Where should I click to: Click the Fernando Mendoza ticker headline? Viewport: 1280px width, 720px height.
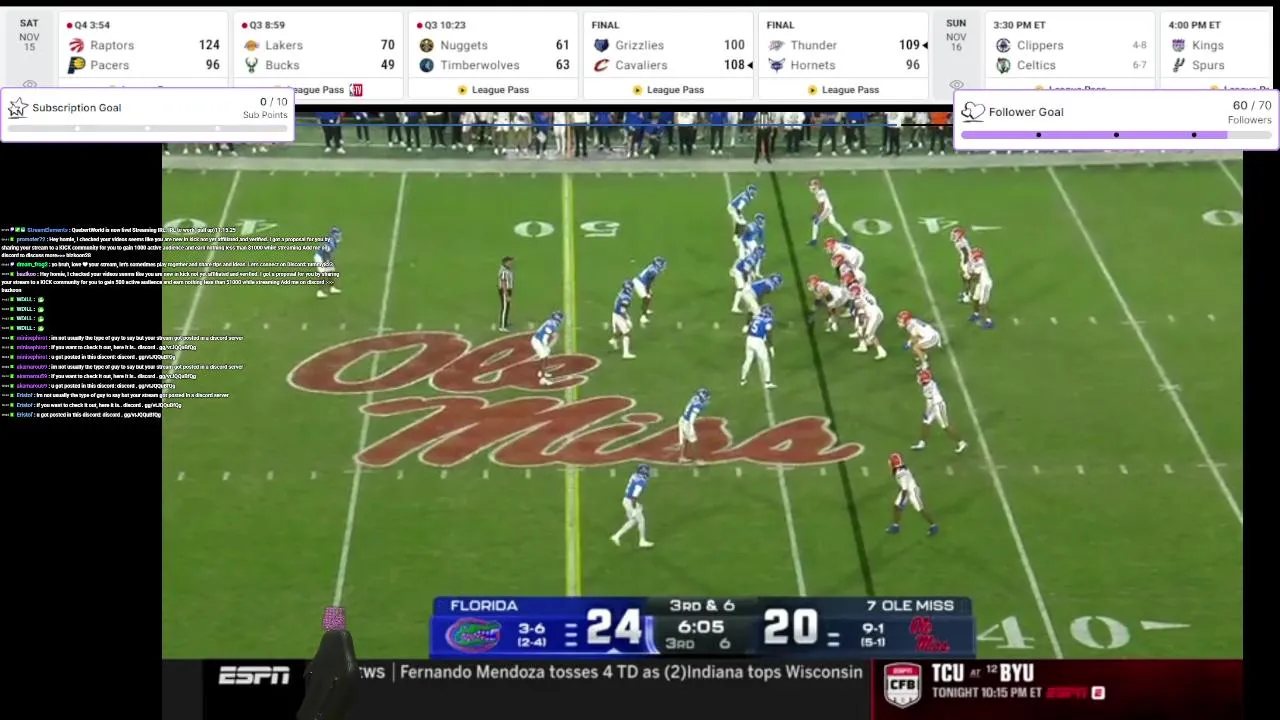click(631, 672)
